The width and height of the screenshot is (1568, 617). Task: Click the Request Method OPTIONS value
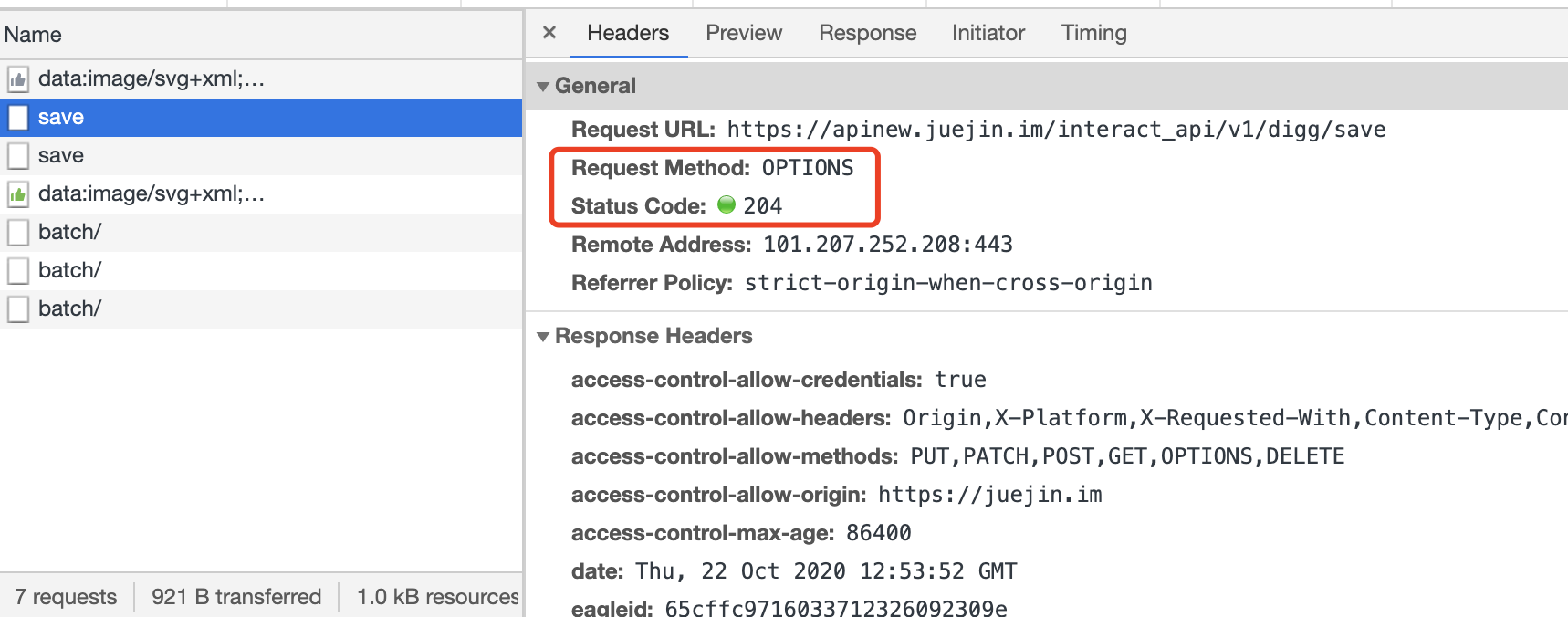(x=808, y=168)
